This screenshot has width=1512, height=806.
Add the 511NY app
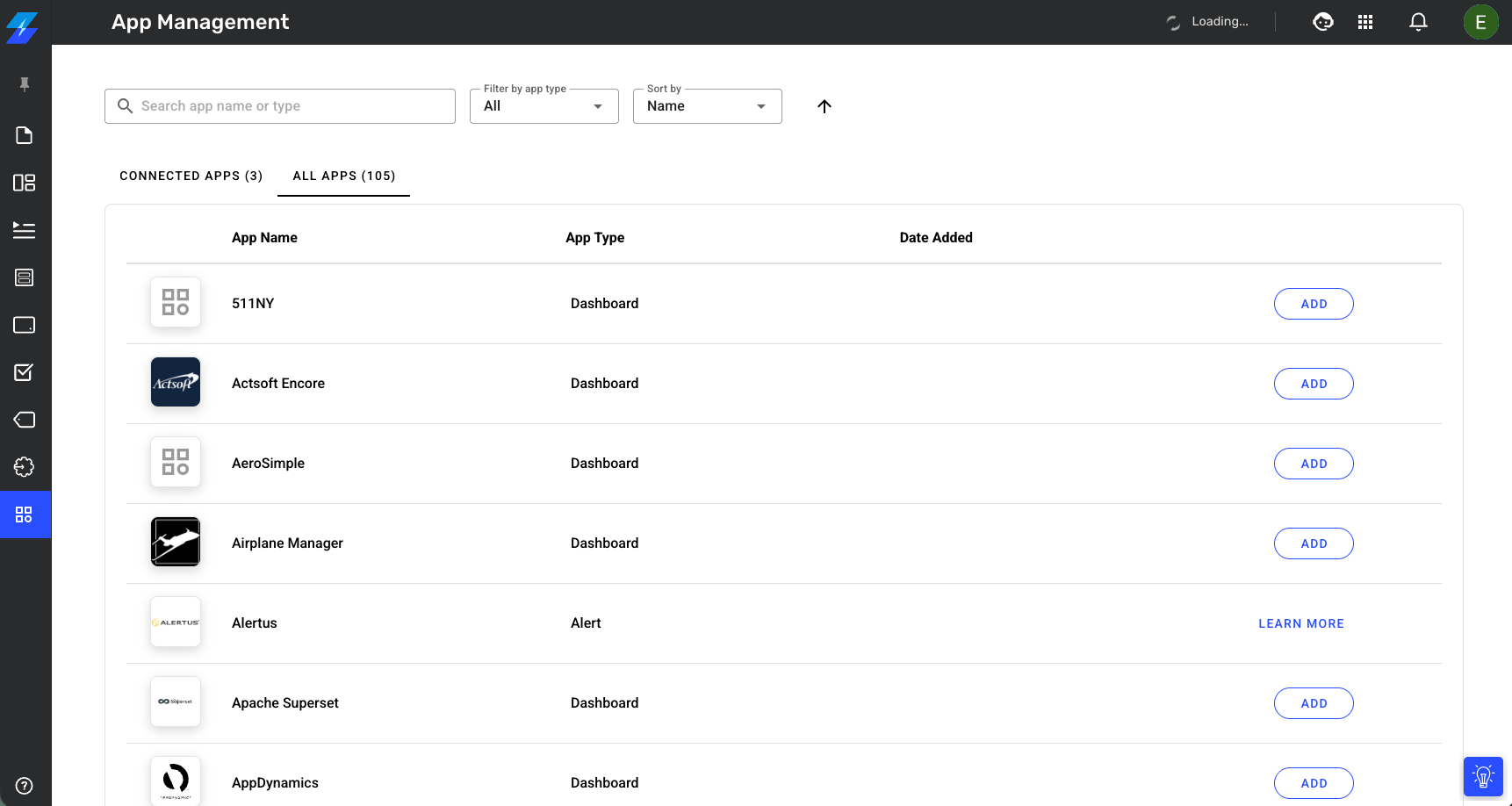(1314, 304)
